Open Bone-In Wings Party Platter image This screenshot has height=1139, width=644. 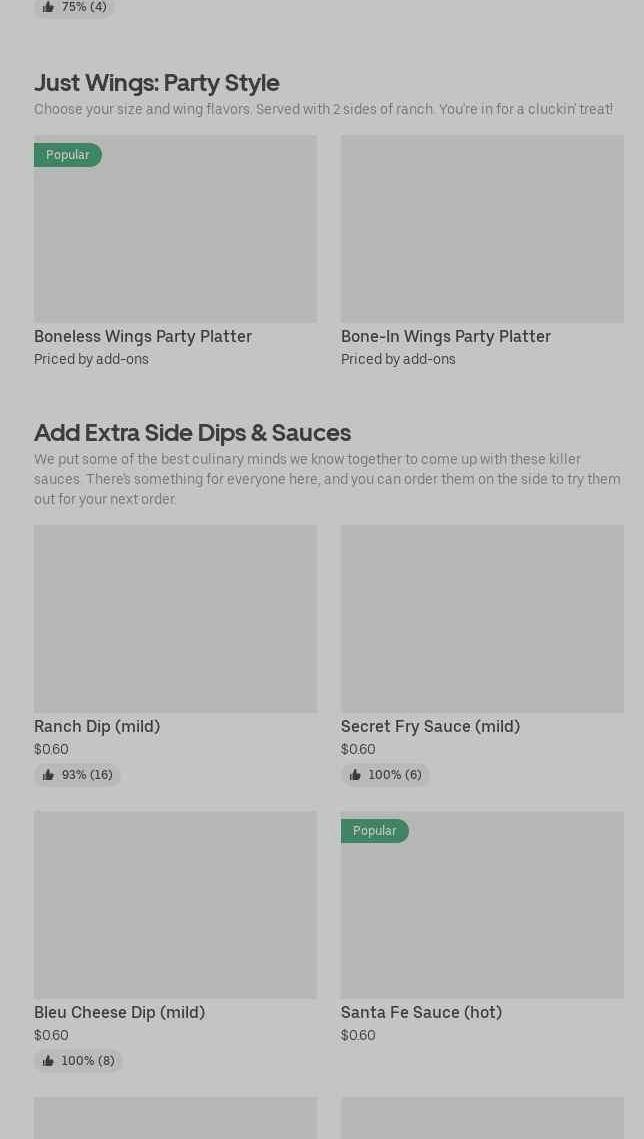coord(482,229)
